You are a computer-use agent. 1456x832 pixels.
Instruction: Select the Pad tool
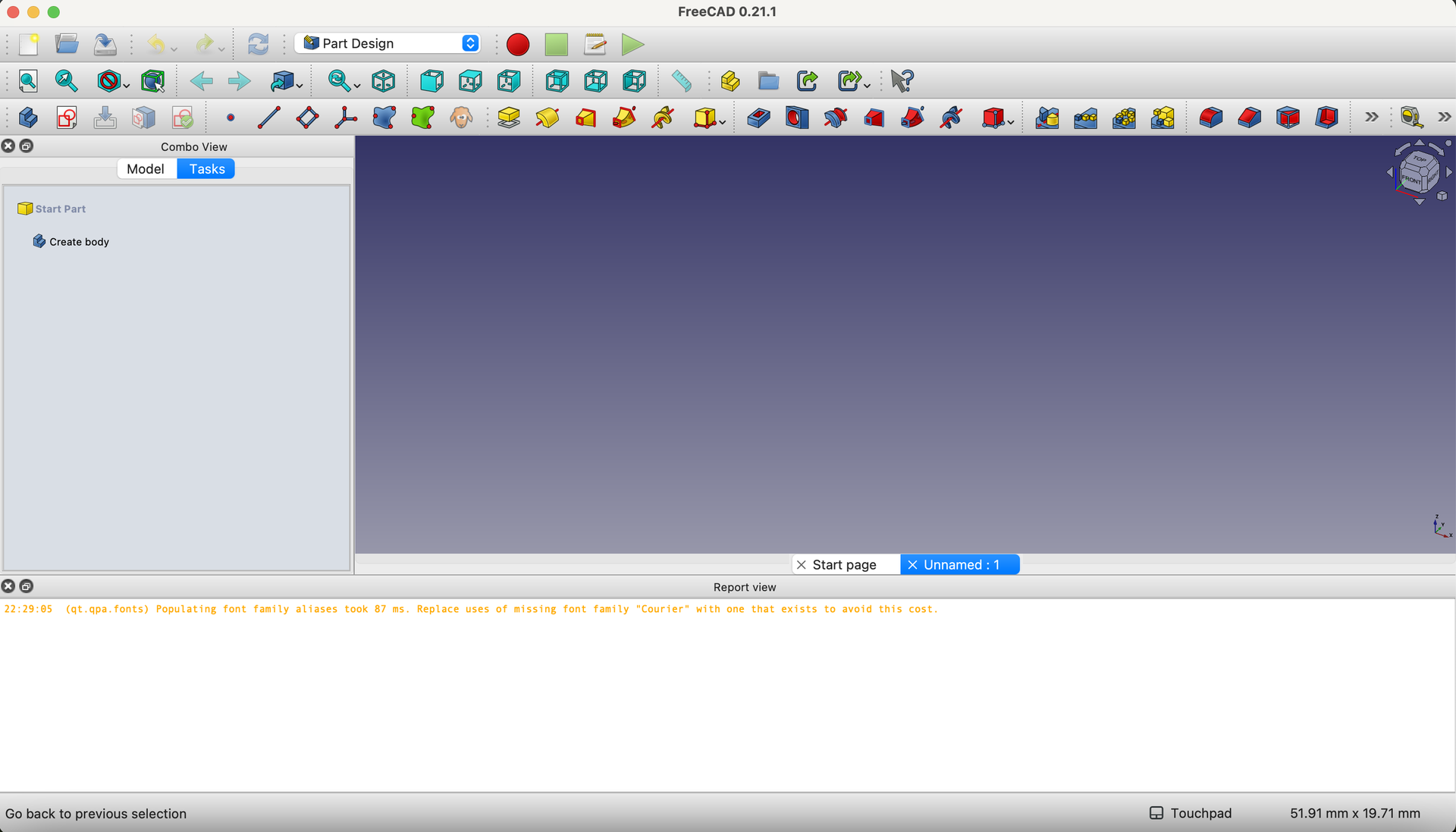pos(508,118)
